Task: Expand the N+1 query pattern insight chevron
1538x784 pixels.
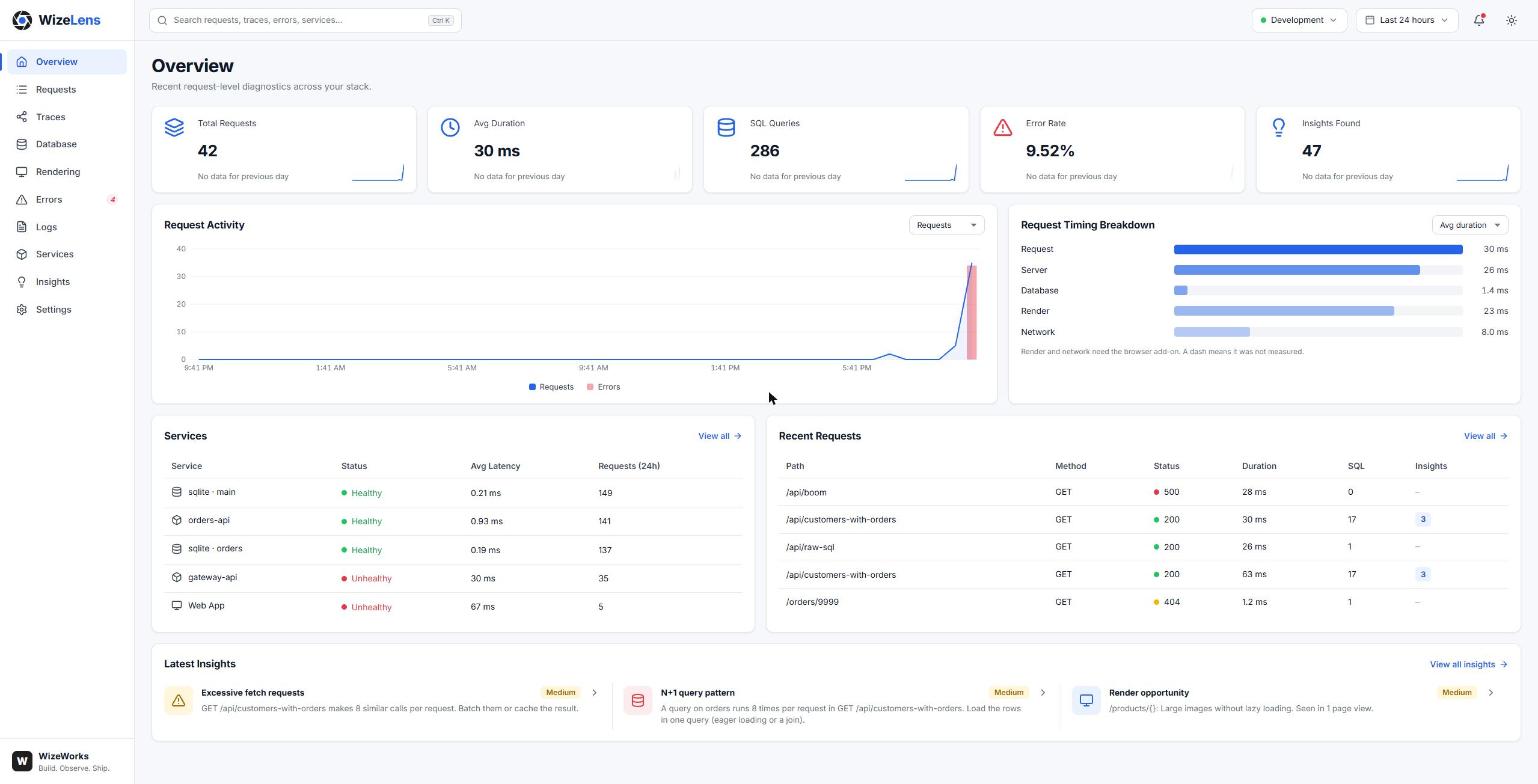Action: click(x=1042, y=693)
